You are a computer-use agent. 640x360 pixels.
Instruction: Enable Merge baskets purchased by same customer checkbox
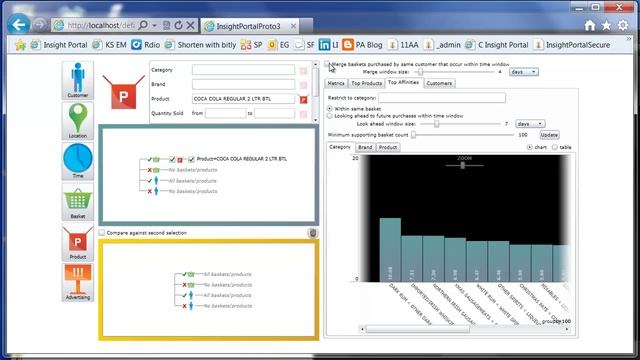click(327, 64)
